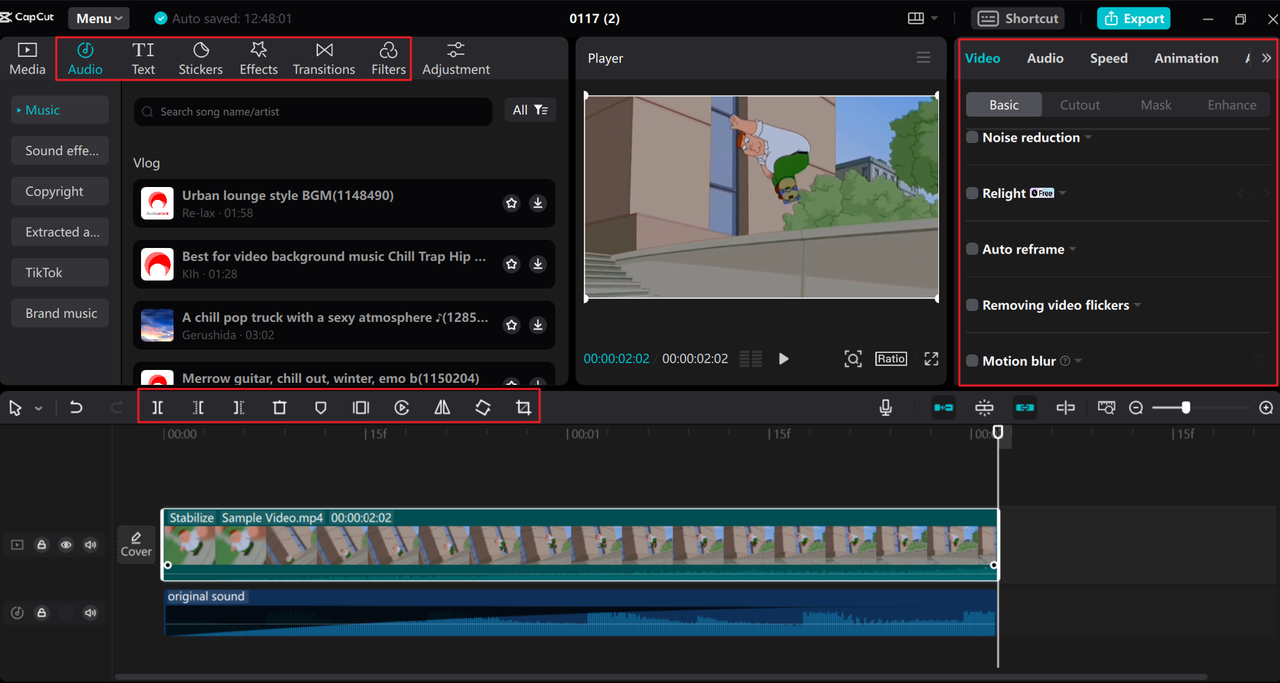Screen dimensions: 1280x683
Task: Click the Reverse playback icon
Action: 401,408
